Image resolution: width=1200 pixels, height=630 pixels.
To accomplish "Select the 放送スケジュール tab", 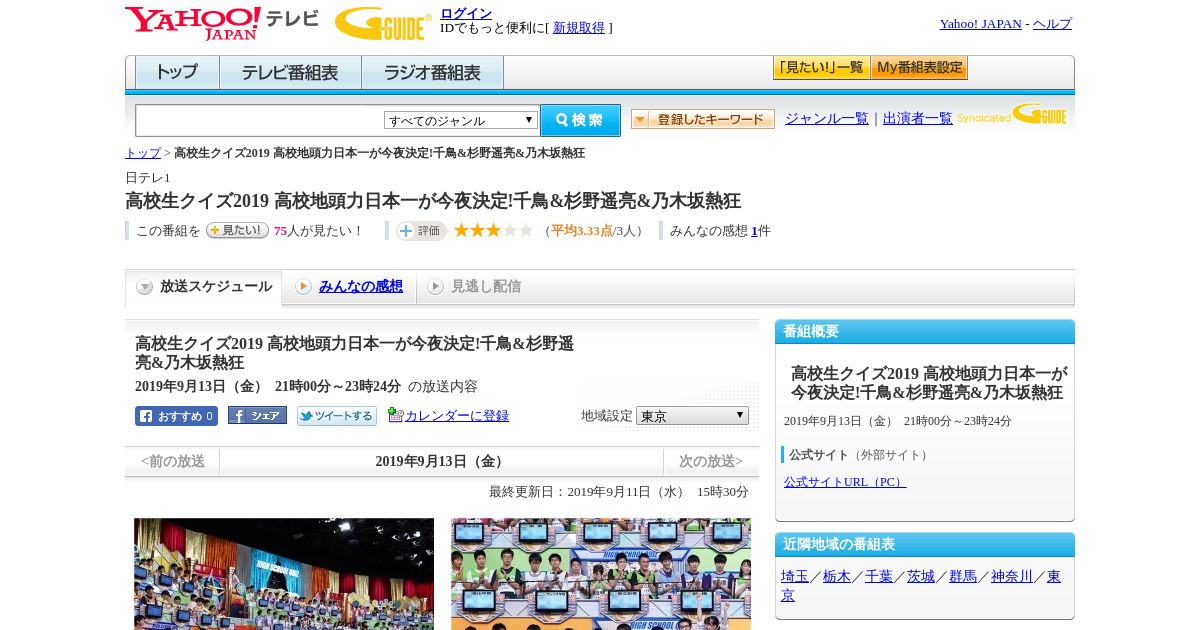I will click(204, 287).
